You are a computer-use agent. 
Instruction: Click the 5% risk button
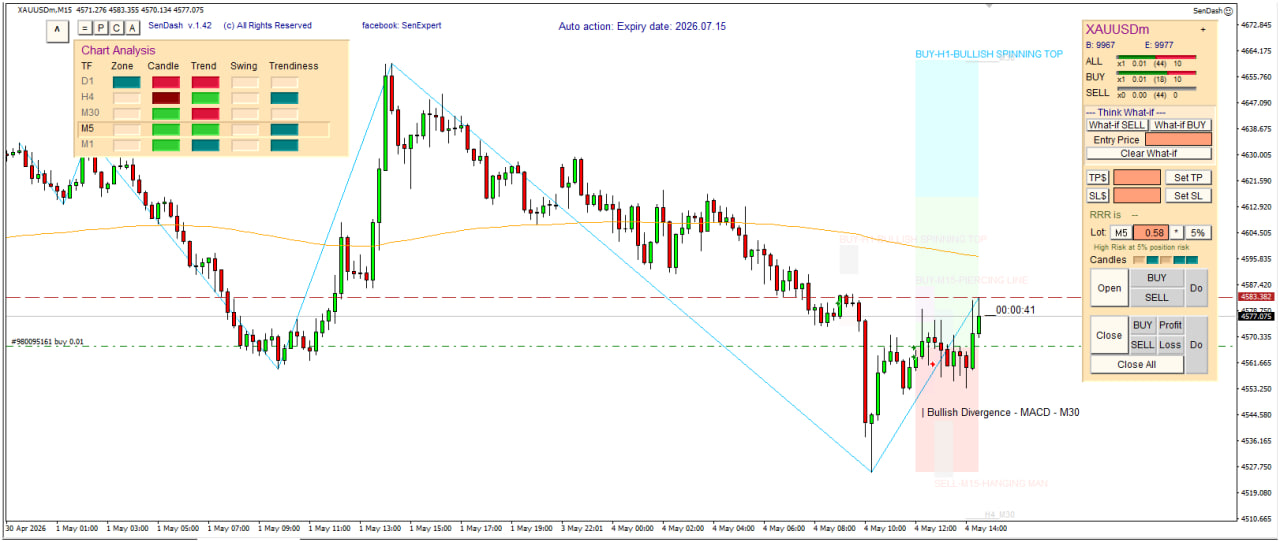pyautogui.click(x=1197, y=232)
